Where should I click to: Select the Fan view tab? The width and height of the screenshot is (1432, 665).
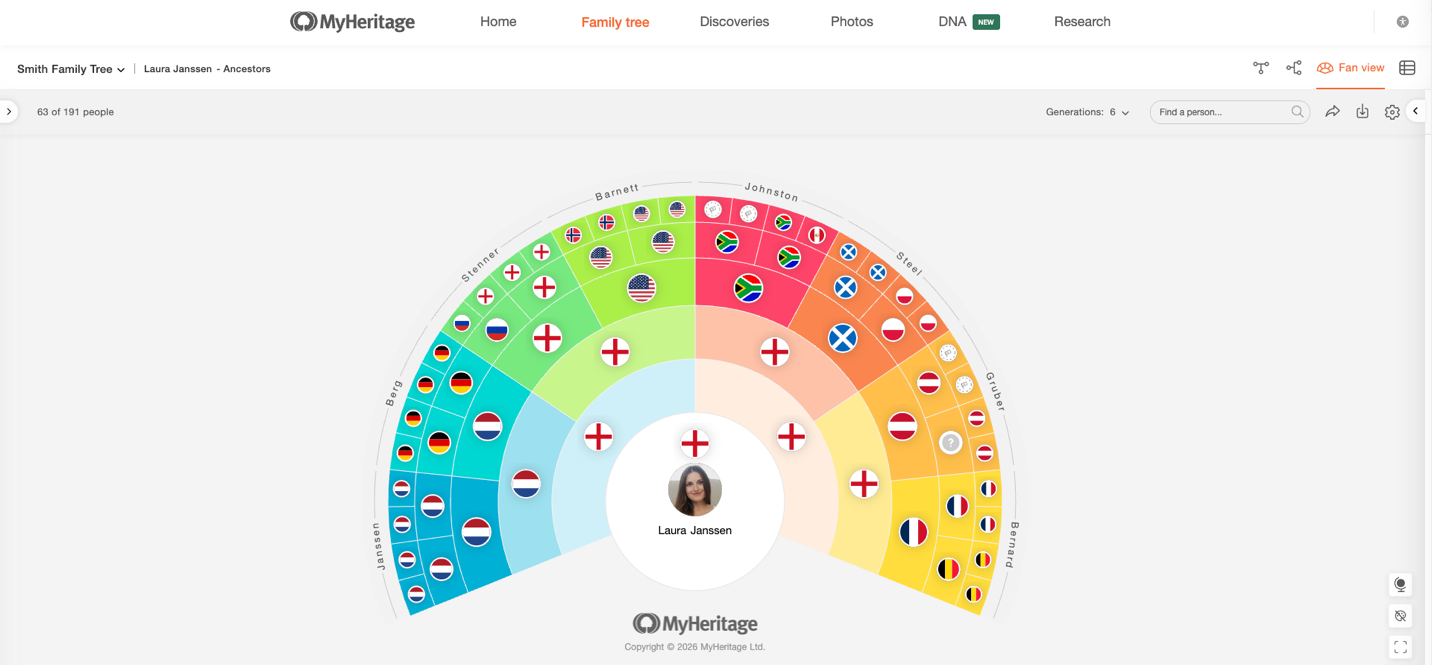[1351, 68]
